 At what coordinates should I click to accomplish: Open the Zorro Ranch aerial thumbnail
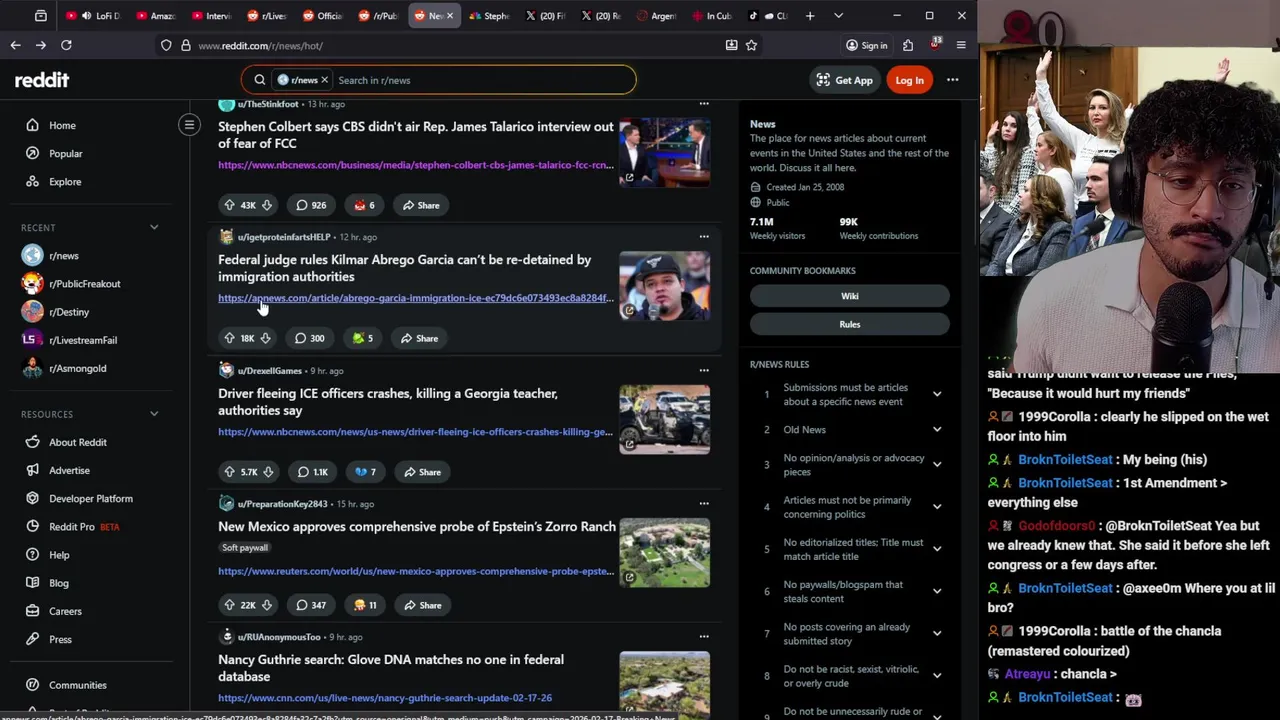click(x=664, y=552)
